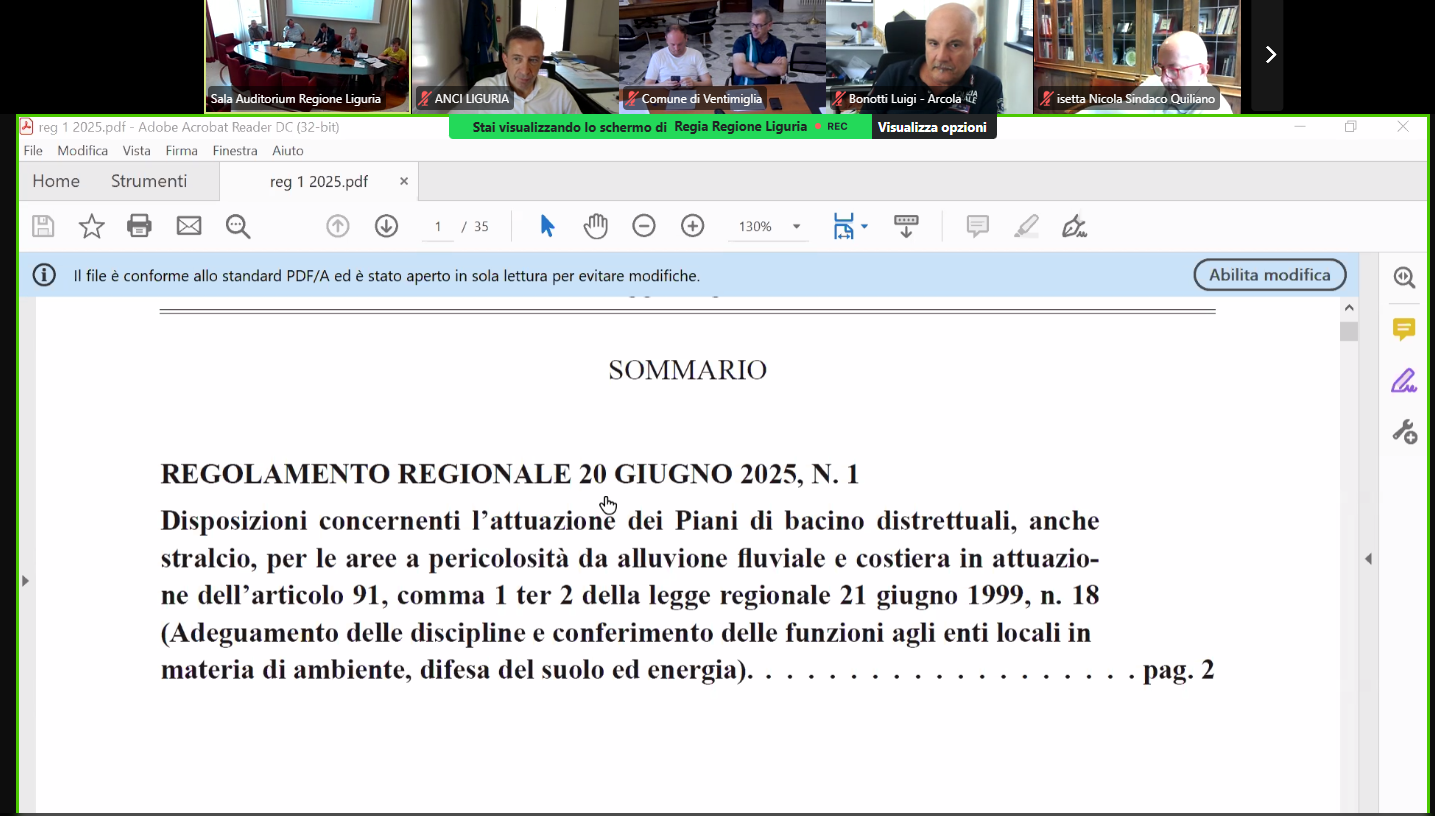
Task: Click the REC recording indicator
Action: pyautogui.click(x=832, y=127)
